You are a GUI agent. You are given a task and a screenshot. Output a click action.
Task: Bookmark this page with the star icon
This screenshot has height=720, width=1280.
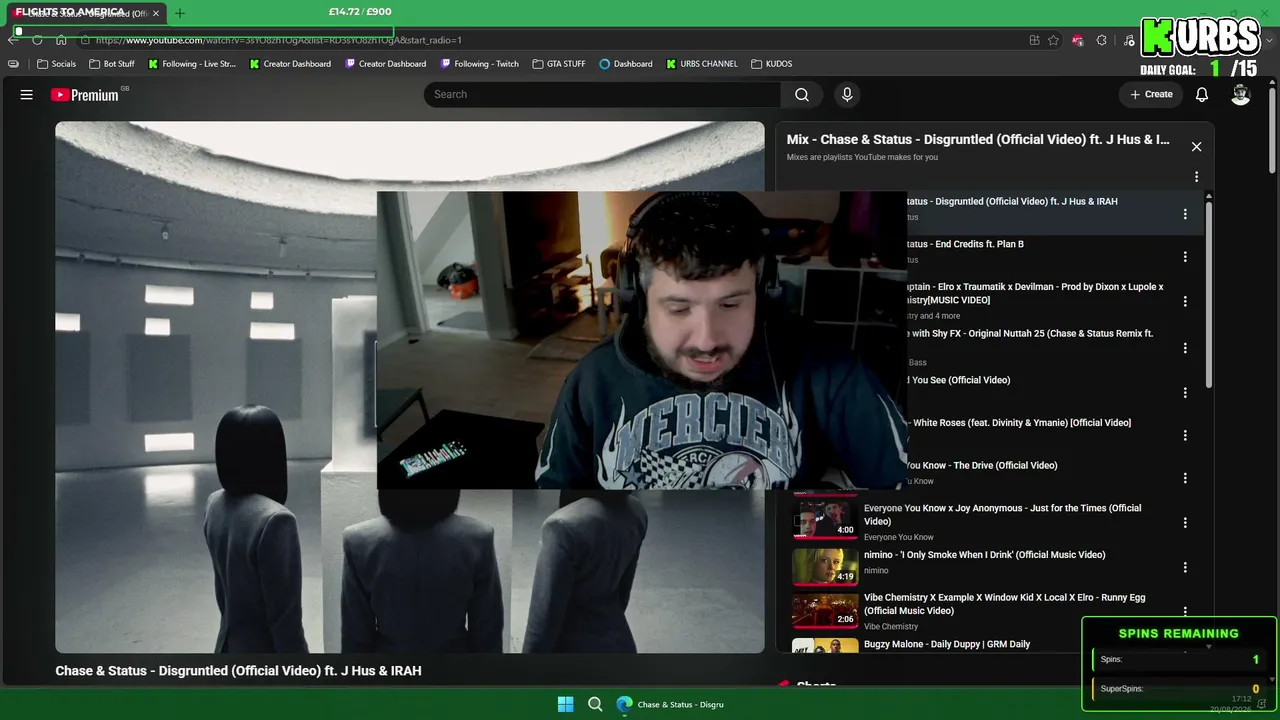click(1053, 40)
